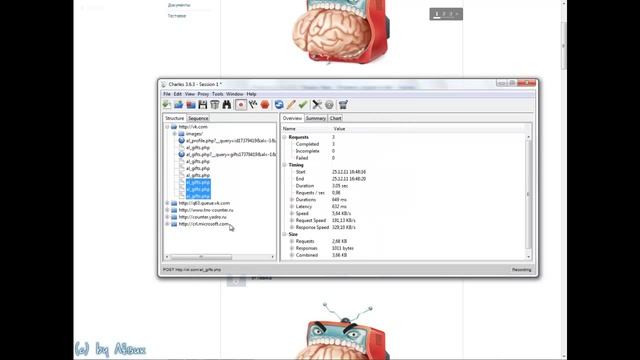
Task: Expand the Response Speed row
Action: point(292,227)
